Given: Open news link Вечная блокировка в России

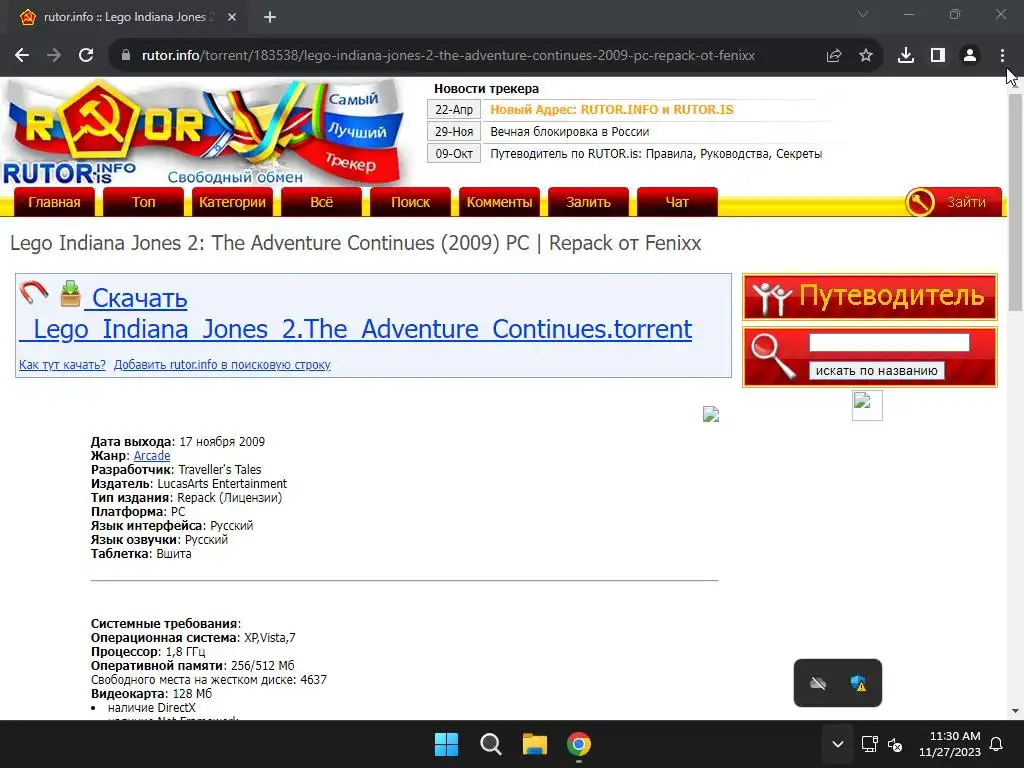Looking at the screenshot, I should (x=569, y=132).
